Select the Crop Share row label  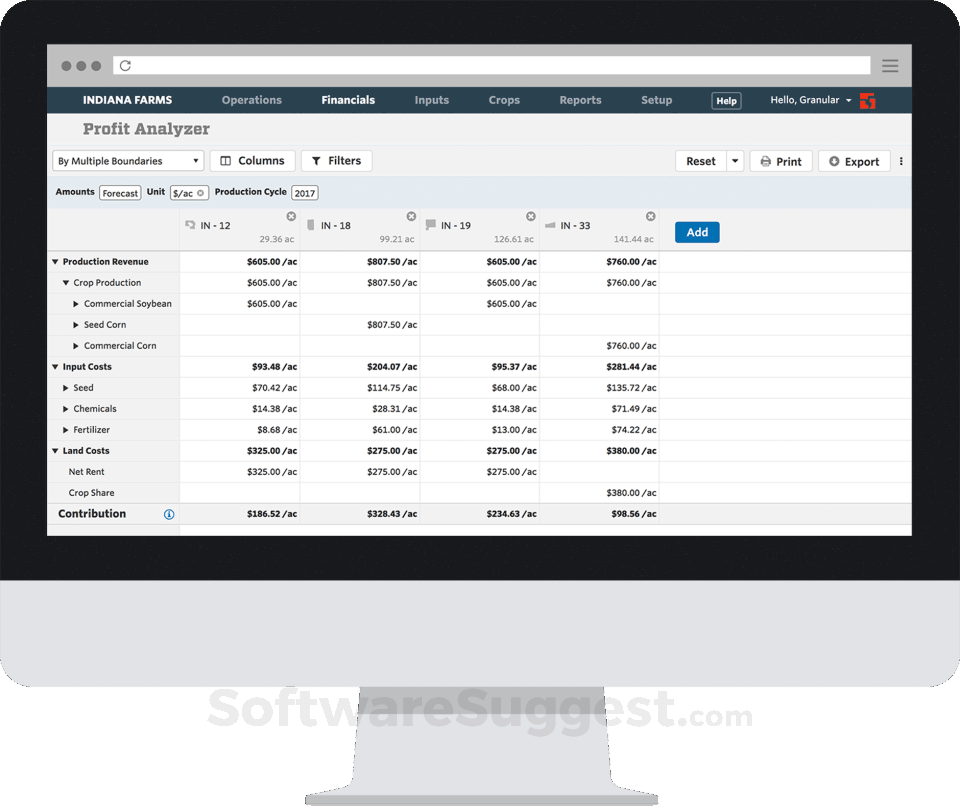(x=91, y=493)
